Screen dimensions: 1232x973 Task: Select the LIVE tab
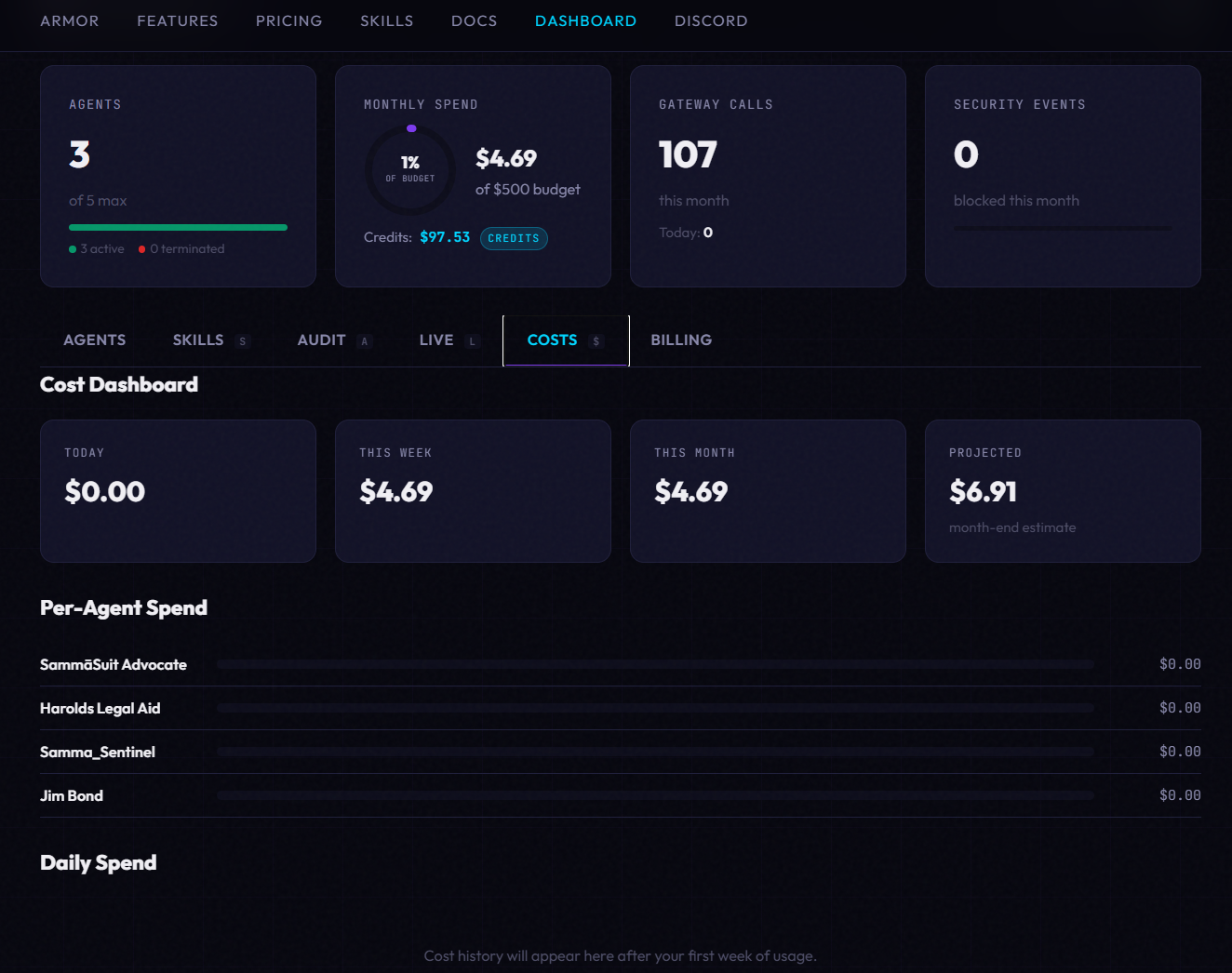point(435,340)
